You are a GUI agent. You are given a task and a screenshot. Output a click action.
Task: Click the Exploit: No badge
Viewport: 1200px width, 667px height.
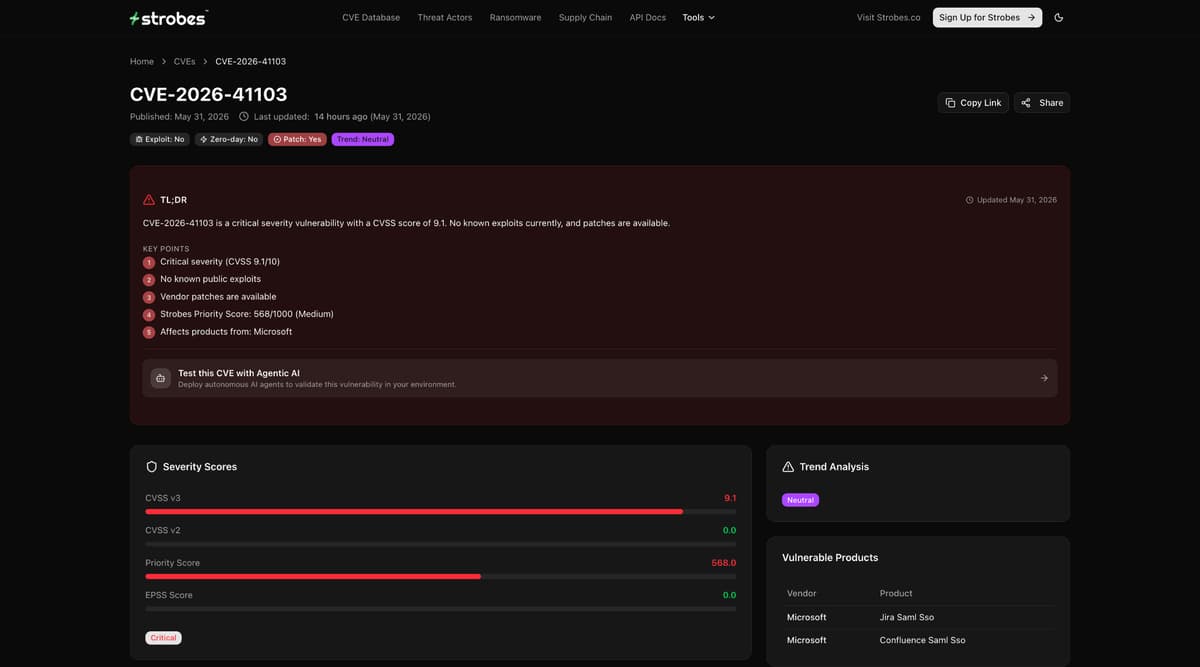pos(160,140)
